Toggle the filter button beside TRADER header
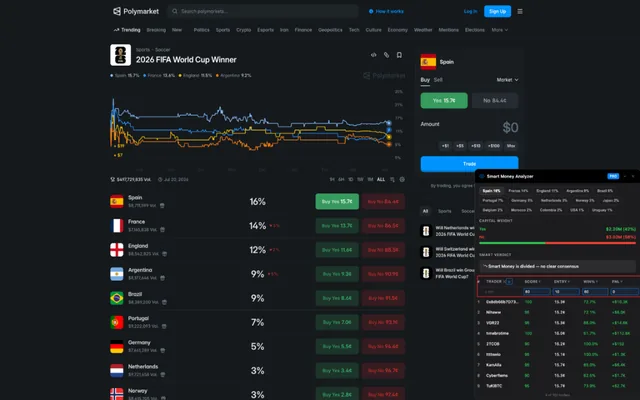Viewport: 640px width, 400px height. (x=509, y=282)
